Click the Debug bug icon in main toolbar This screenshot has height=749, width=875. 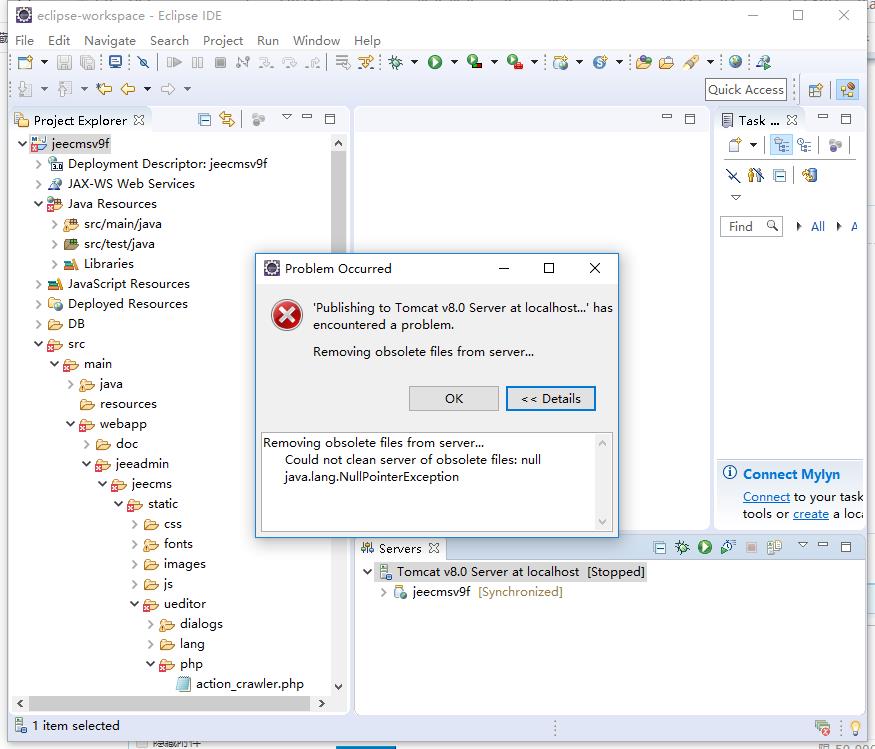[x=396, y=62]
